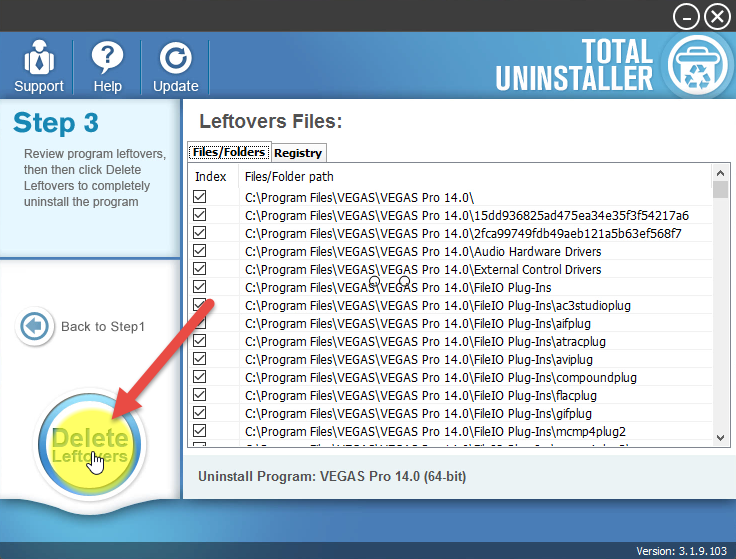Click the scroll down arrow of the file list
Image resolution: width=736 pixels, height=559 pixels.
[x=721, y=437]
